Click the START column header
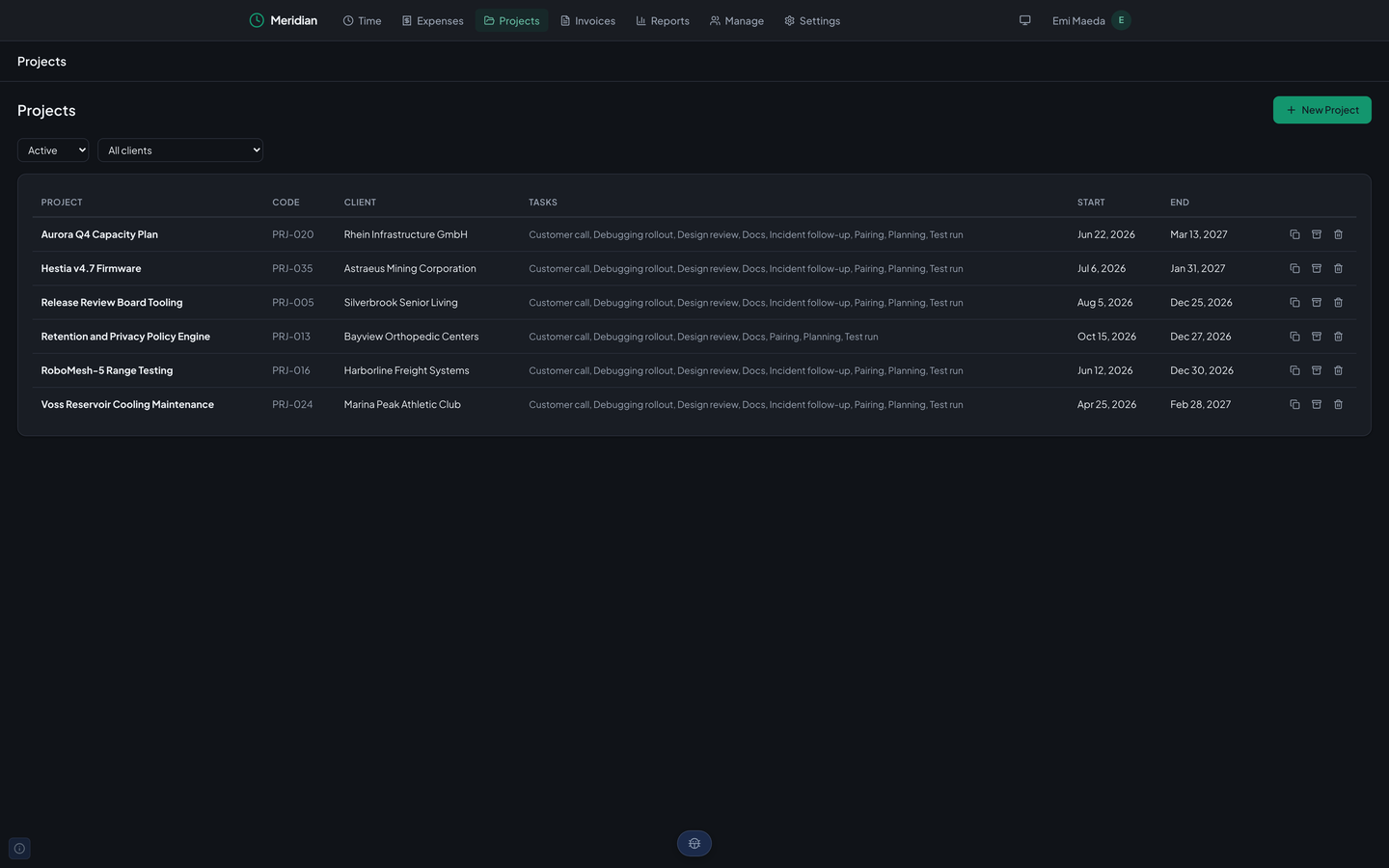 coord(1091,203)
